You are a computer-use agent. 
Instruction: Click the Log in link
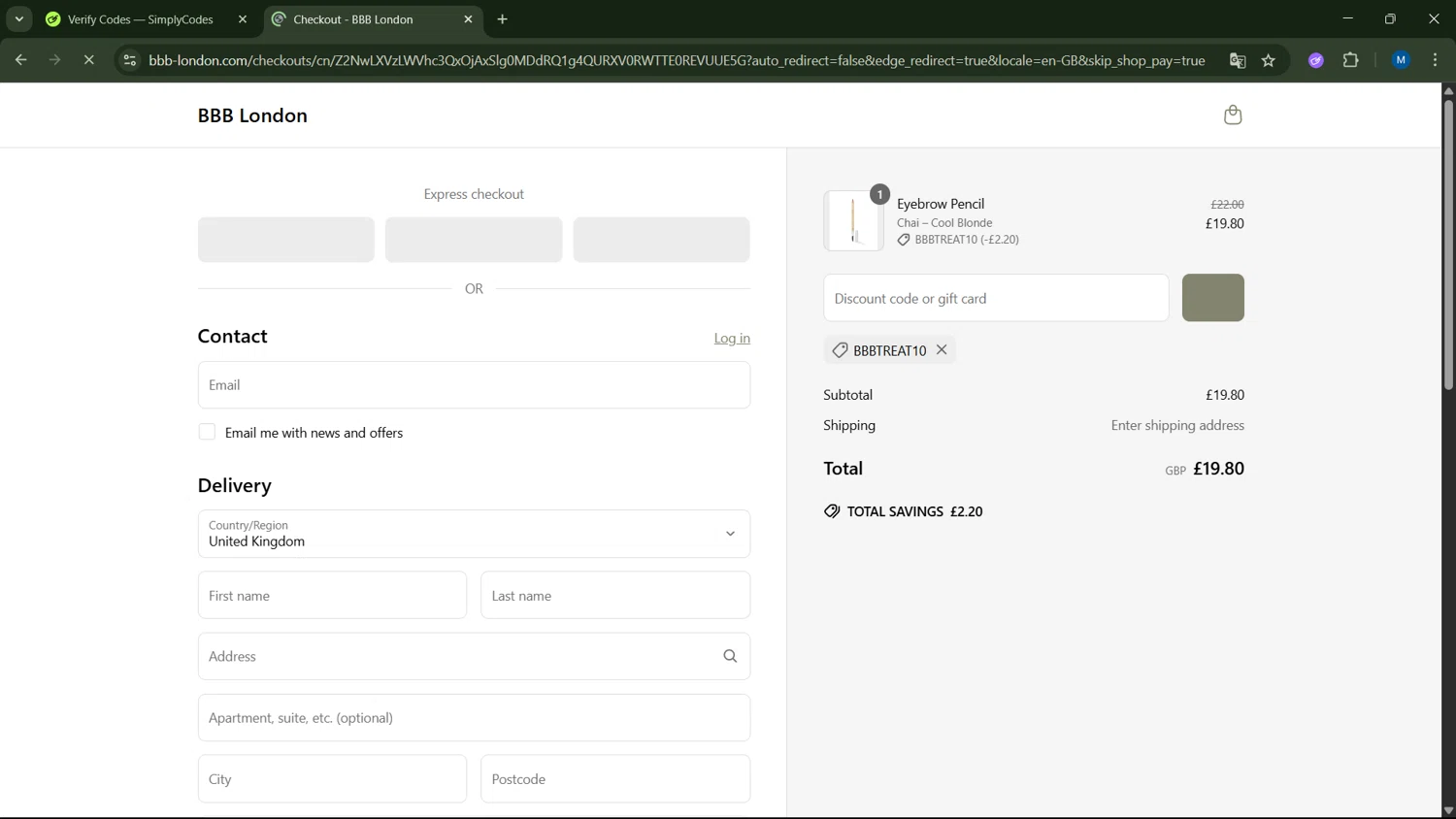tap(732, 338)
